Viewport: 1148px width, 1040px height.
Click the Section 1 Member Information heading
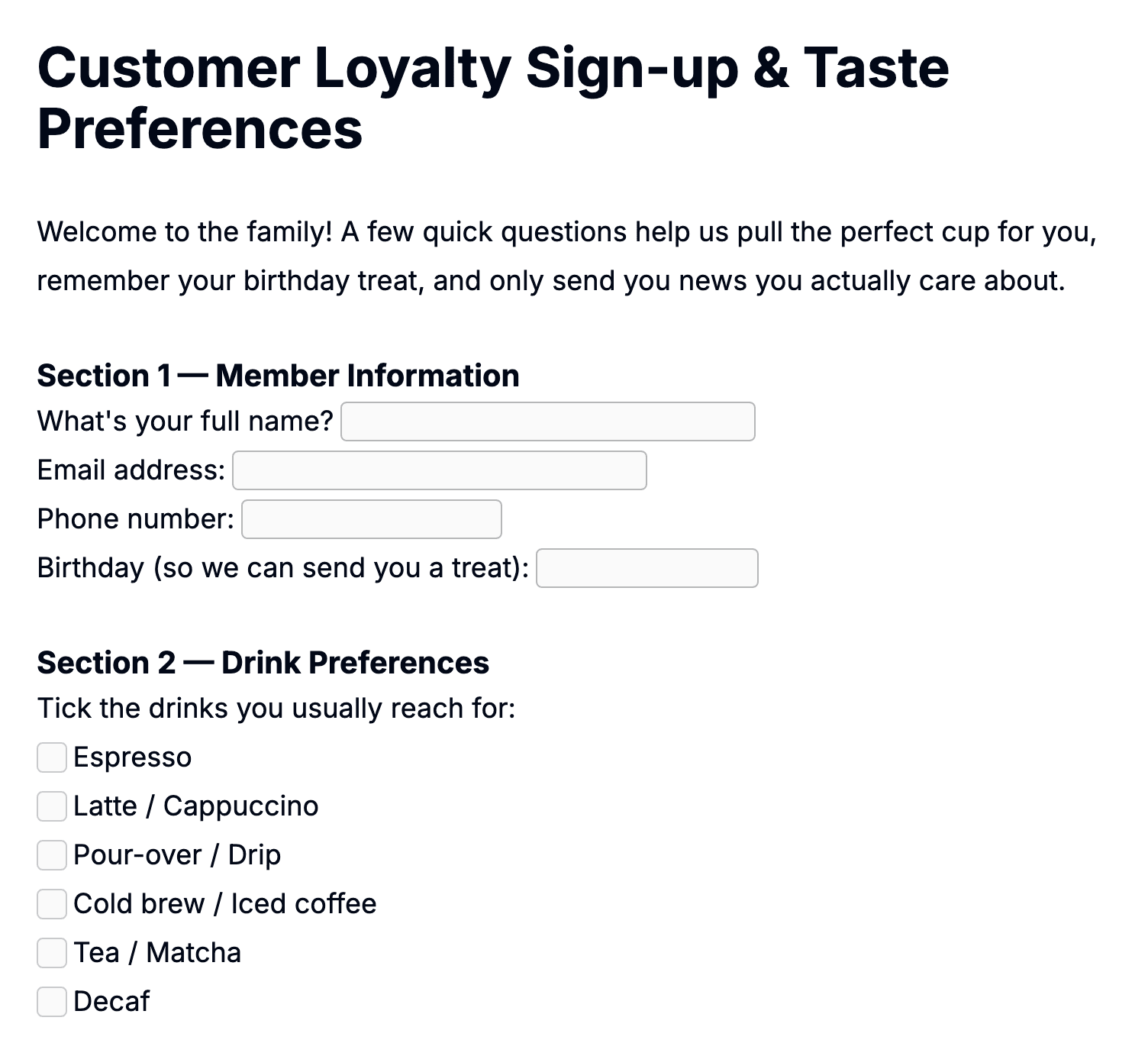pyautogui.click(x=279, y=376)
